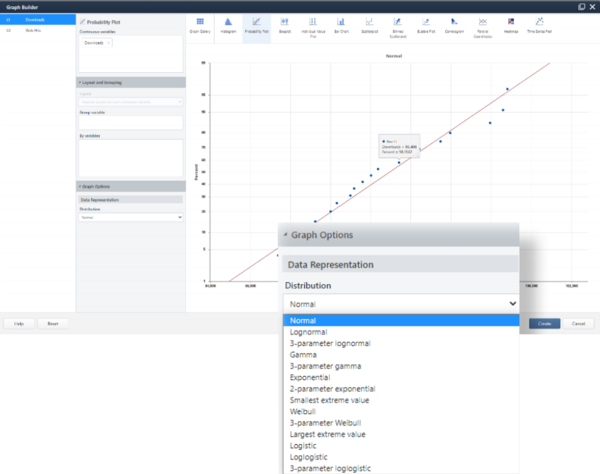
Task: Restore the Graph Builder window size
Action: 582,7
